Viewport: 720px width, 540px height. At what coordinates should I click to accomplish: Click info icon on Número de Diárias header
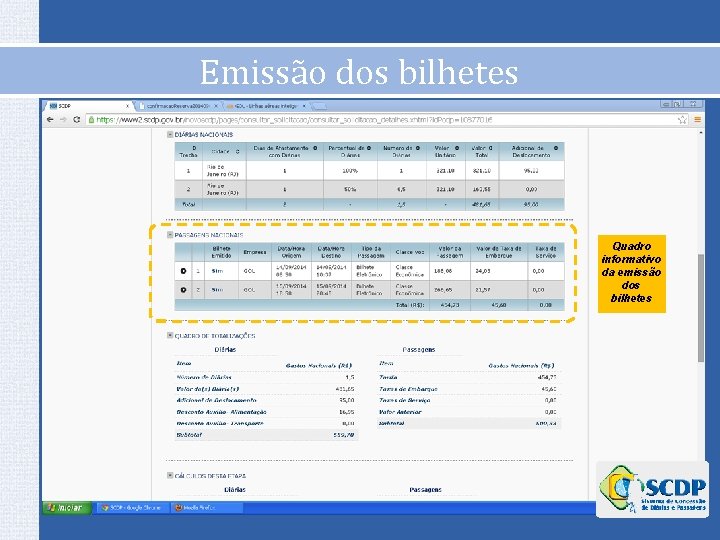point(418,148)
